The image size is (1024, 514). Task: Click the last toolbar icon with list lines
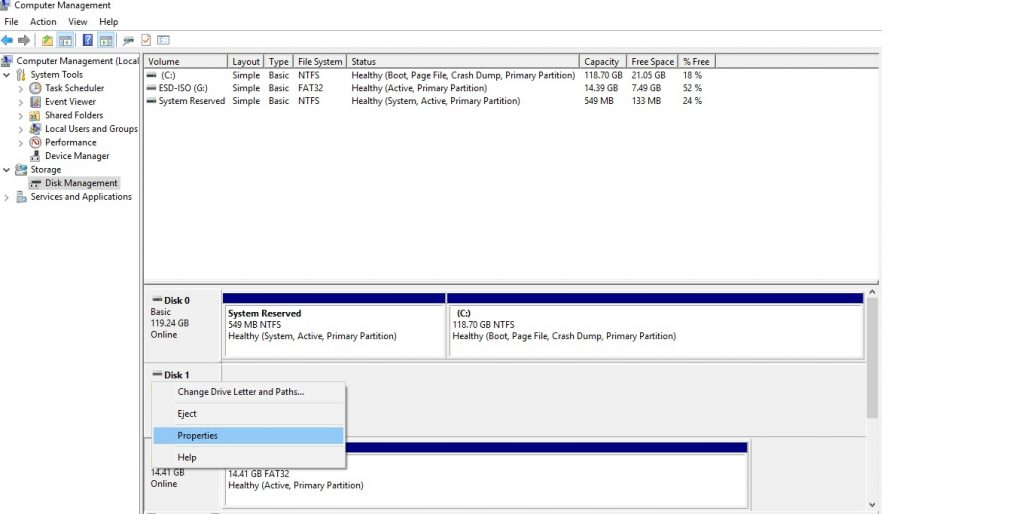pos(163,40)
